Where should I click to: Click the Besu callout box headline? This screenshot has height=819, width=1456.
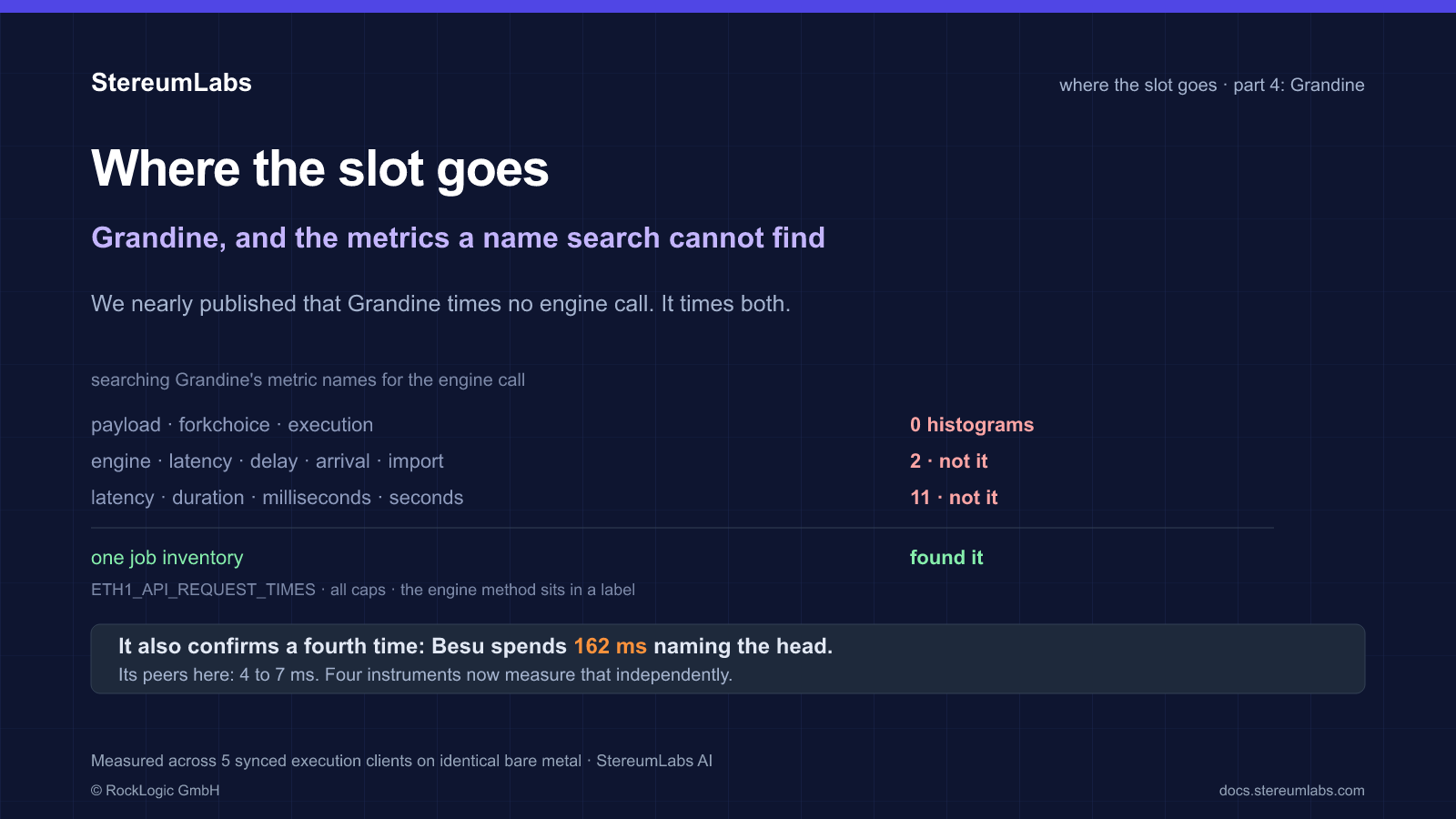coord(475,646)
